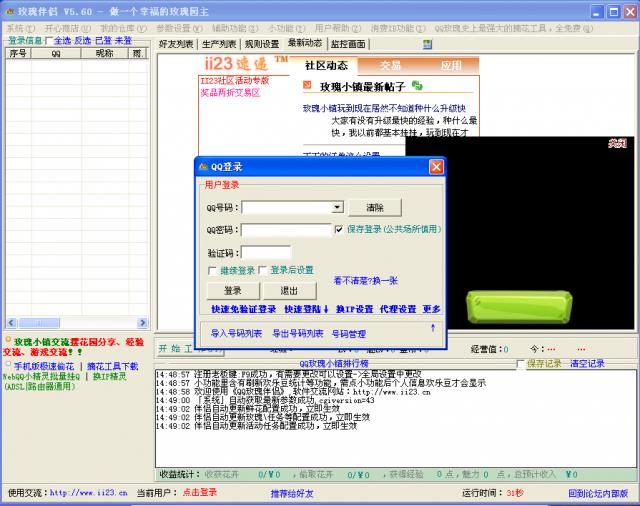Open the QQ号码 dropdown list

pyautogui.click(x=337, y=207)
